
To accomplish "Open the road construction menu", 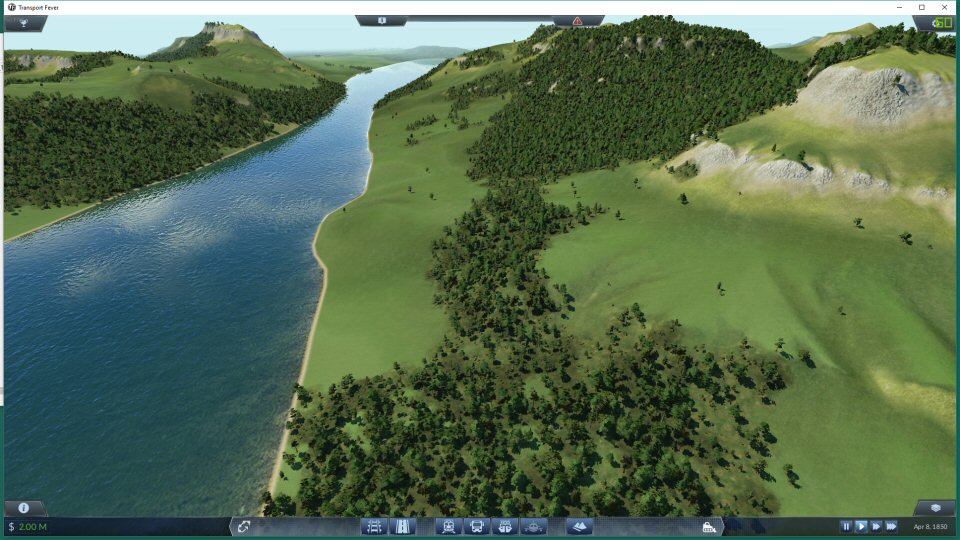I will (402, 527).
